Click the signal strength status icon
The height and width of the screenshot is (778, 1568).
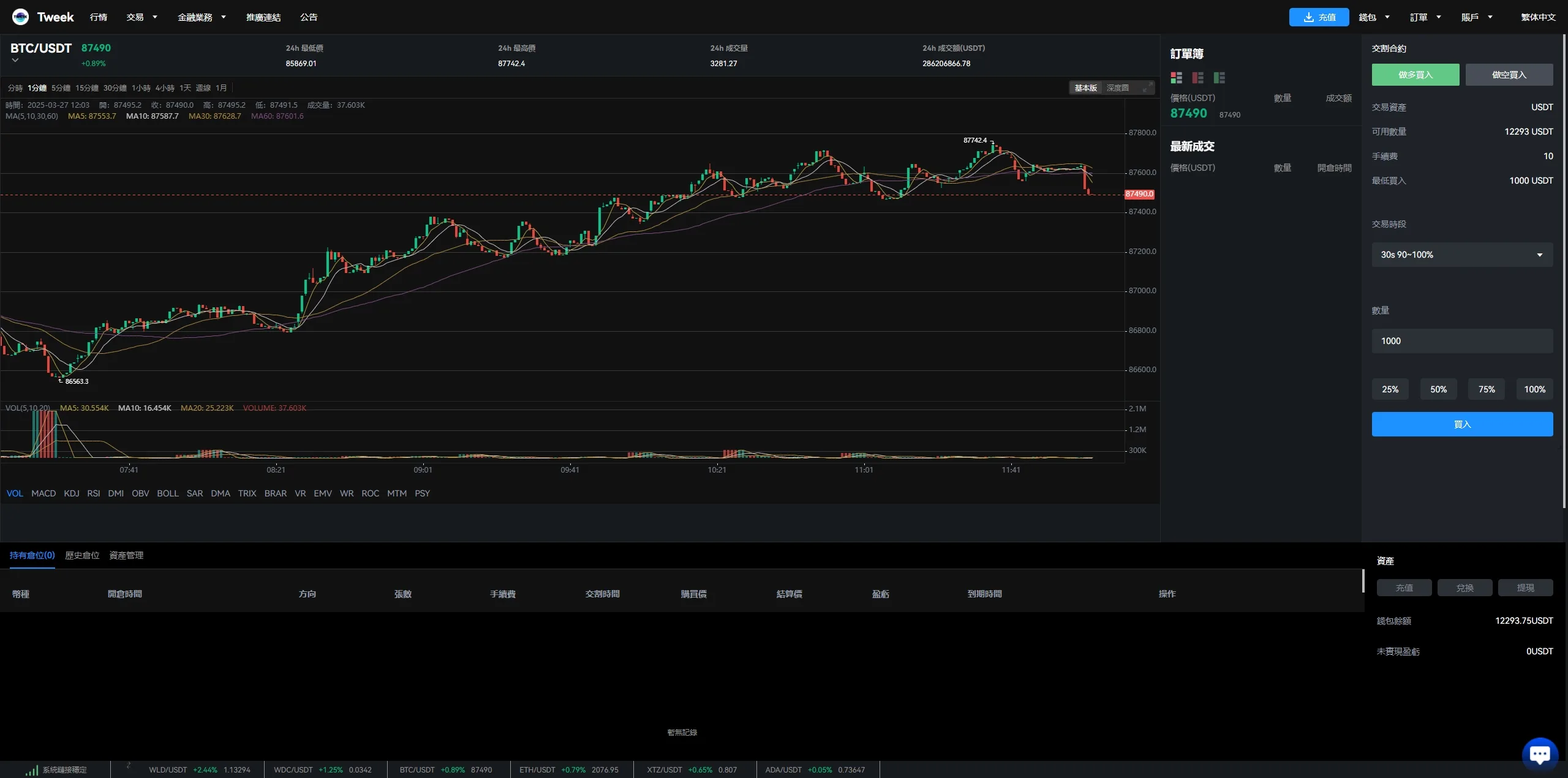coord(31,770)
